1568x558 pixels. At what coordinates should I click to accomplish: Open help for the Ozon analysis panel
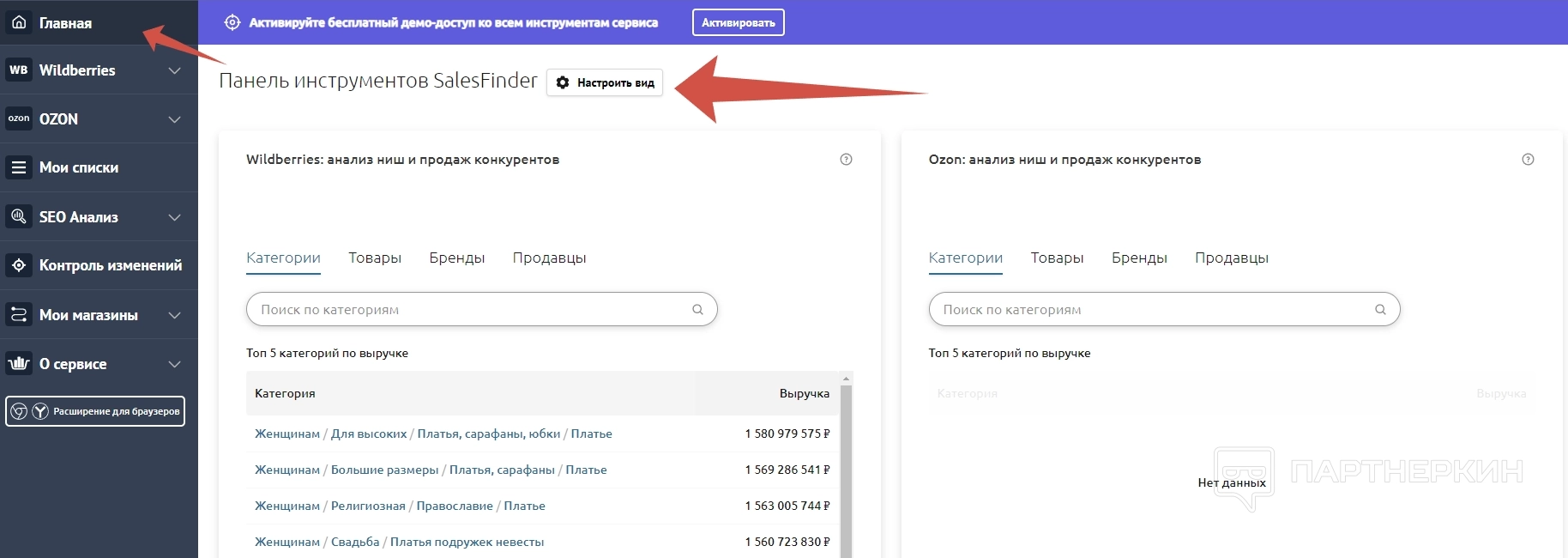coord(1528,160)
